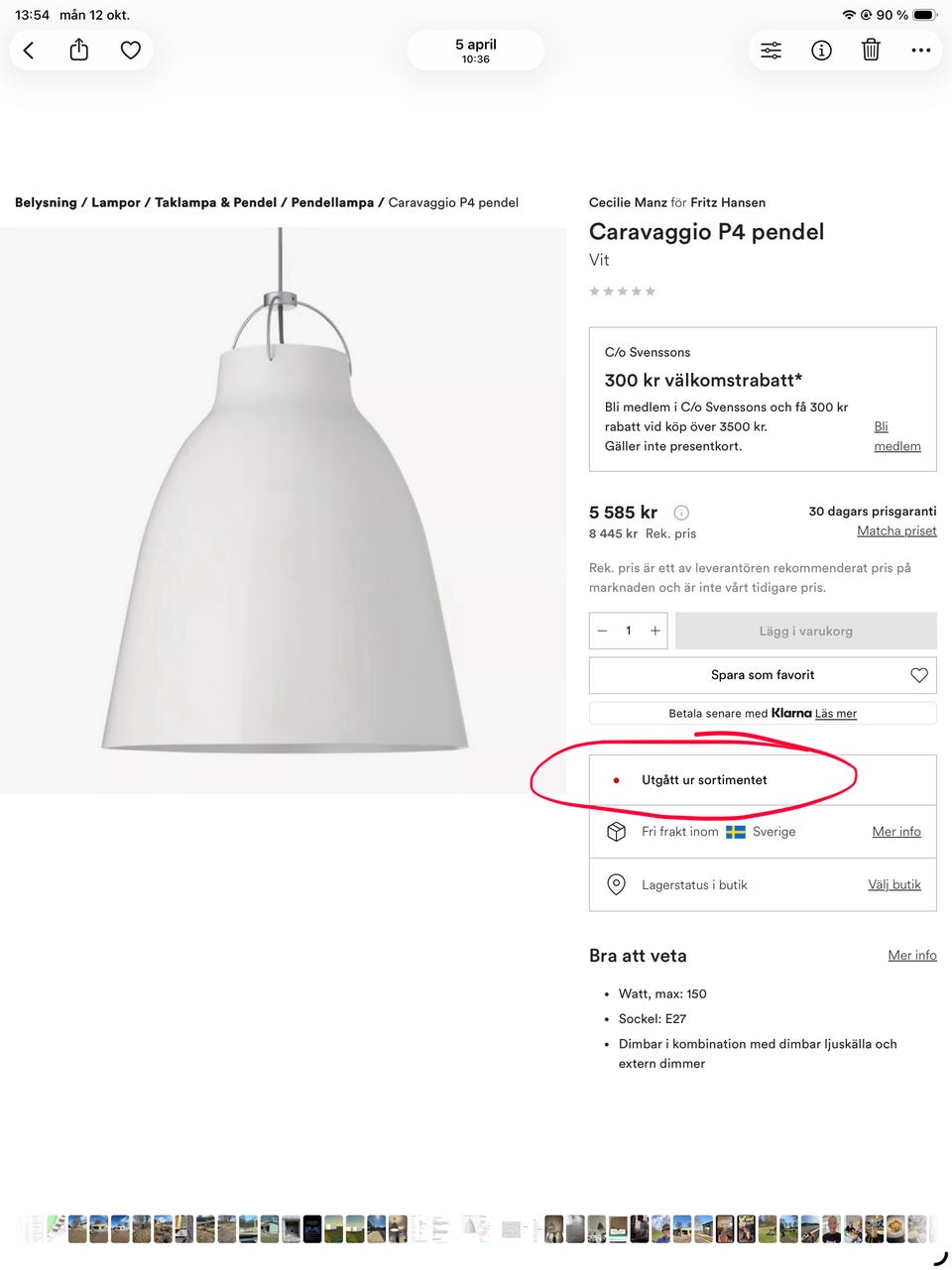The height and width of the screenshot is (1270, 952).
Task: Favorite this photo with heart icon
Action: [x=131, y=50]
